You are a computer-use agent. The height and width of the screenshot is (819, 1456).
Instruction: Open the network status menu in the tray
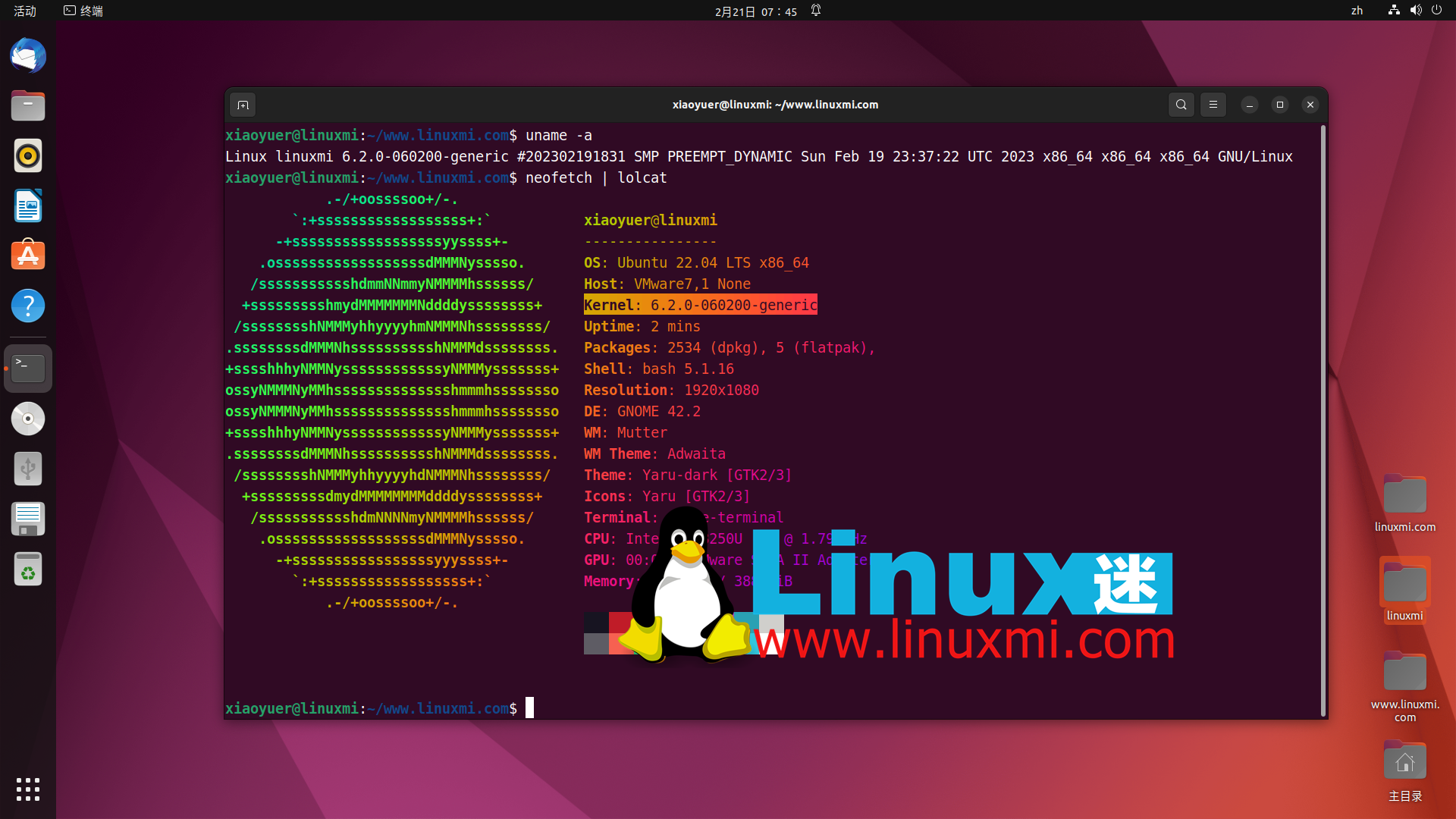1393,10
